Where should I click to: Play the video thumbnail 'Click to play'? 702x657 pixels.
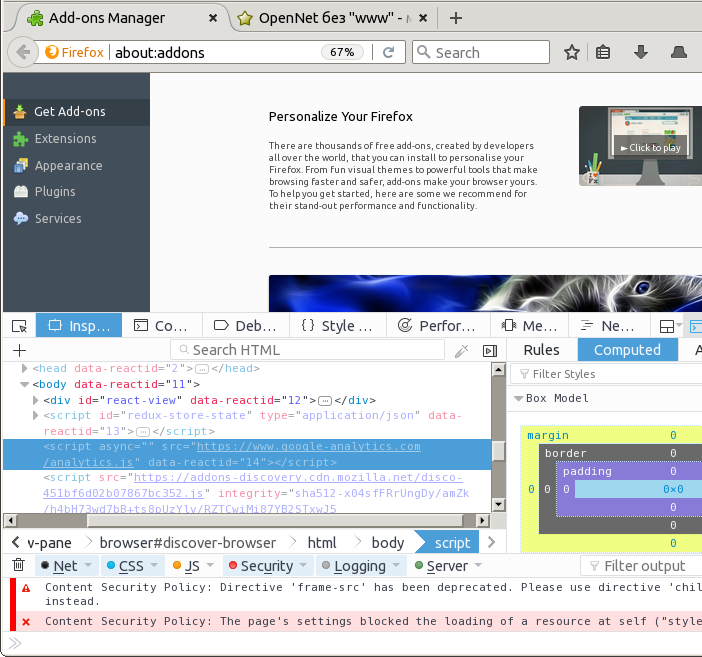(x=650, y=147)
